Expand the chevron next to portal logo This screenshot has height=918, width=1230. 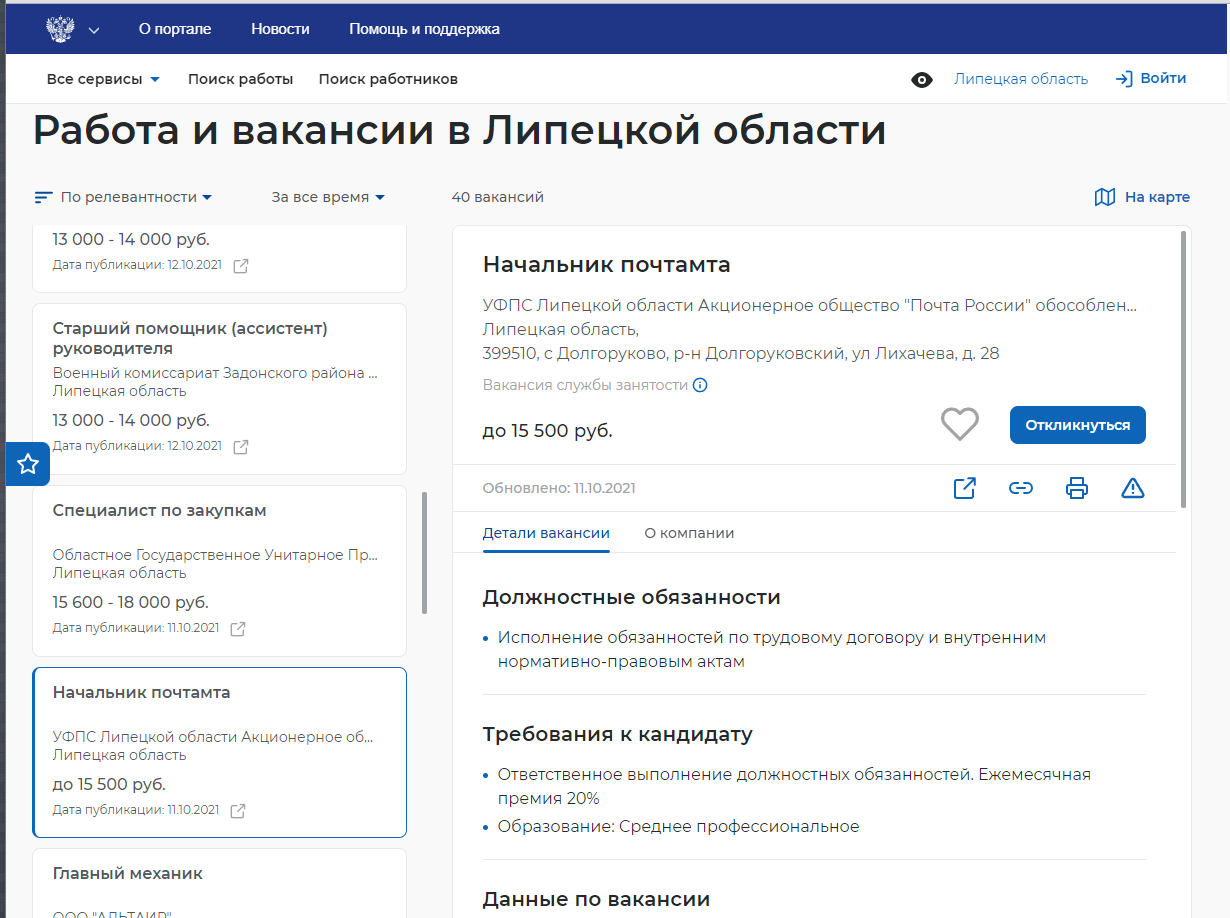click(94, 30)
